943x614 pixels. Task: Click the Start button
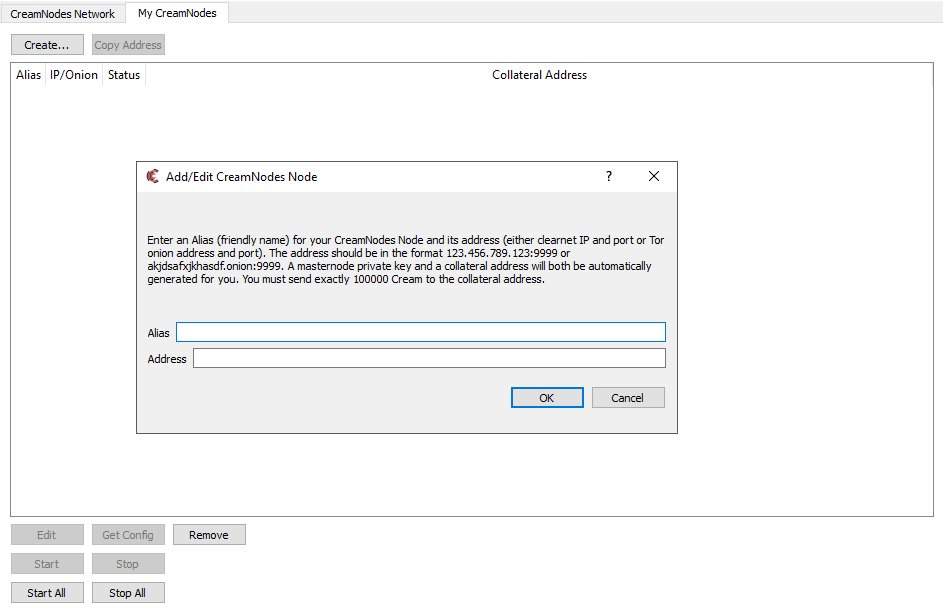click(x=47, y=563)
